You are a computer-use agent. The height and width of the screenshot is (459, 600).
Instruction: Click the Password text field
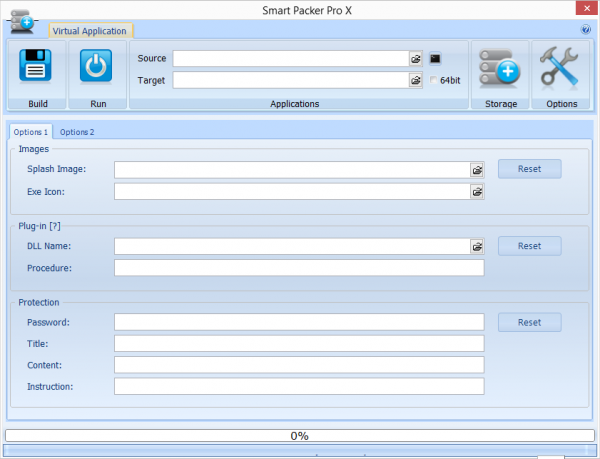[299, 322]
